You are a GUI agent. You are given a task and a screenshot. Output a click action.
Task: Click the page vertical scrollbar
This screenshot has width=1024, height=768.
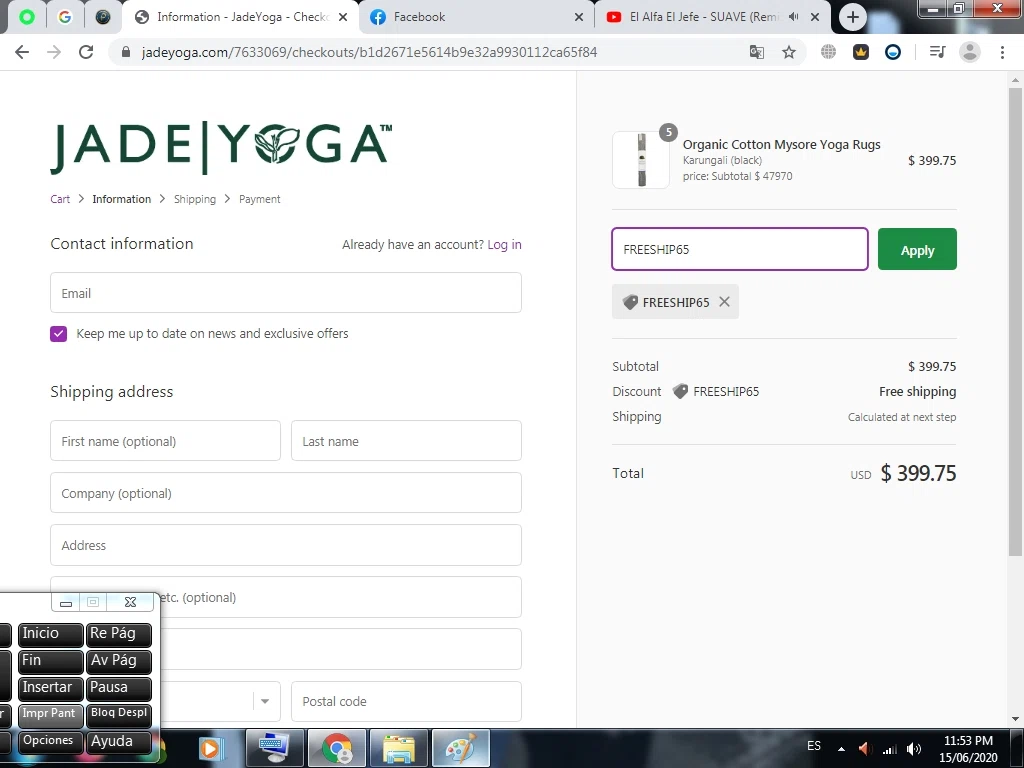point(1015,323)
